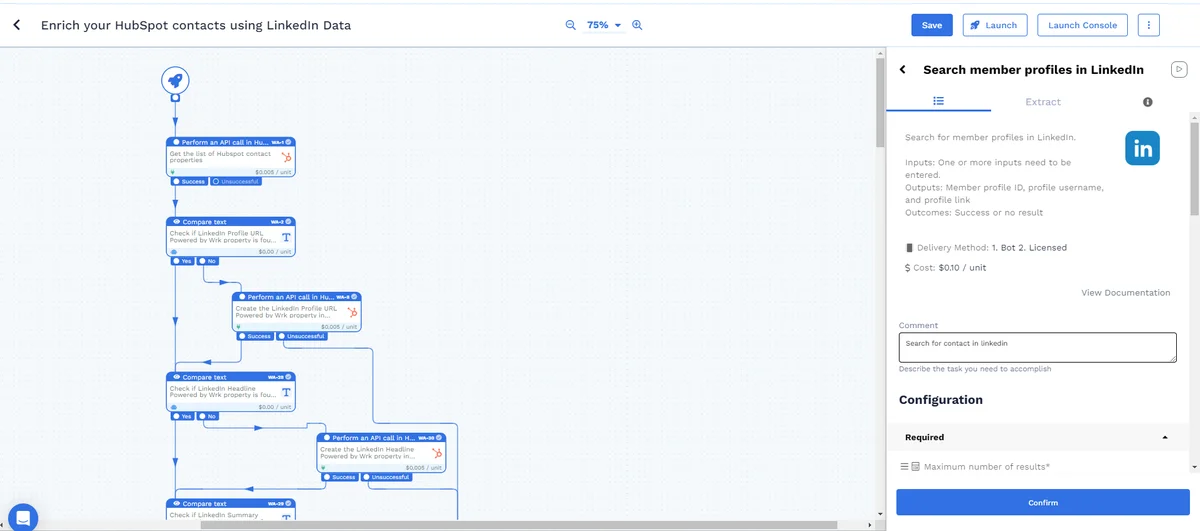Click the text T icon on WA-2 node
This screenshot has width=1200, height=531.
tap(286, 238)
